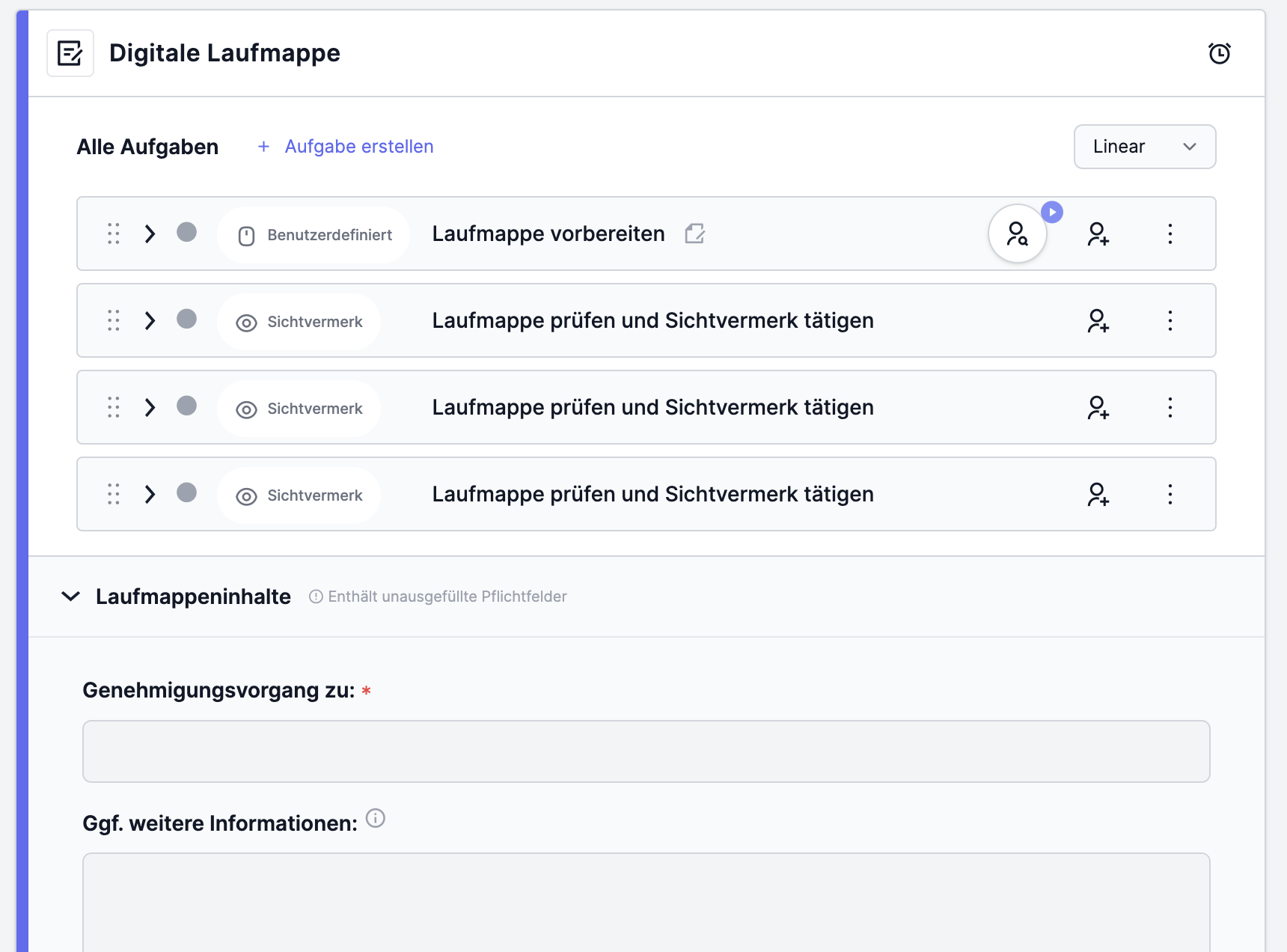
Task: Add assignee to second Sichtvermerk task
Action: pos(1098,407)
